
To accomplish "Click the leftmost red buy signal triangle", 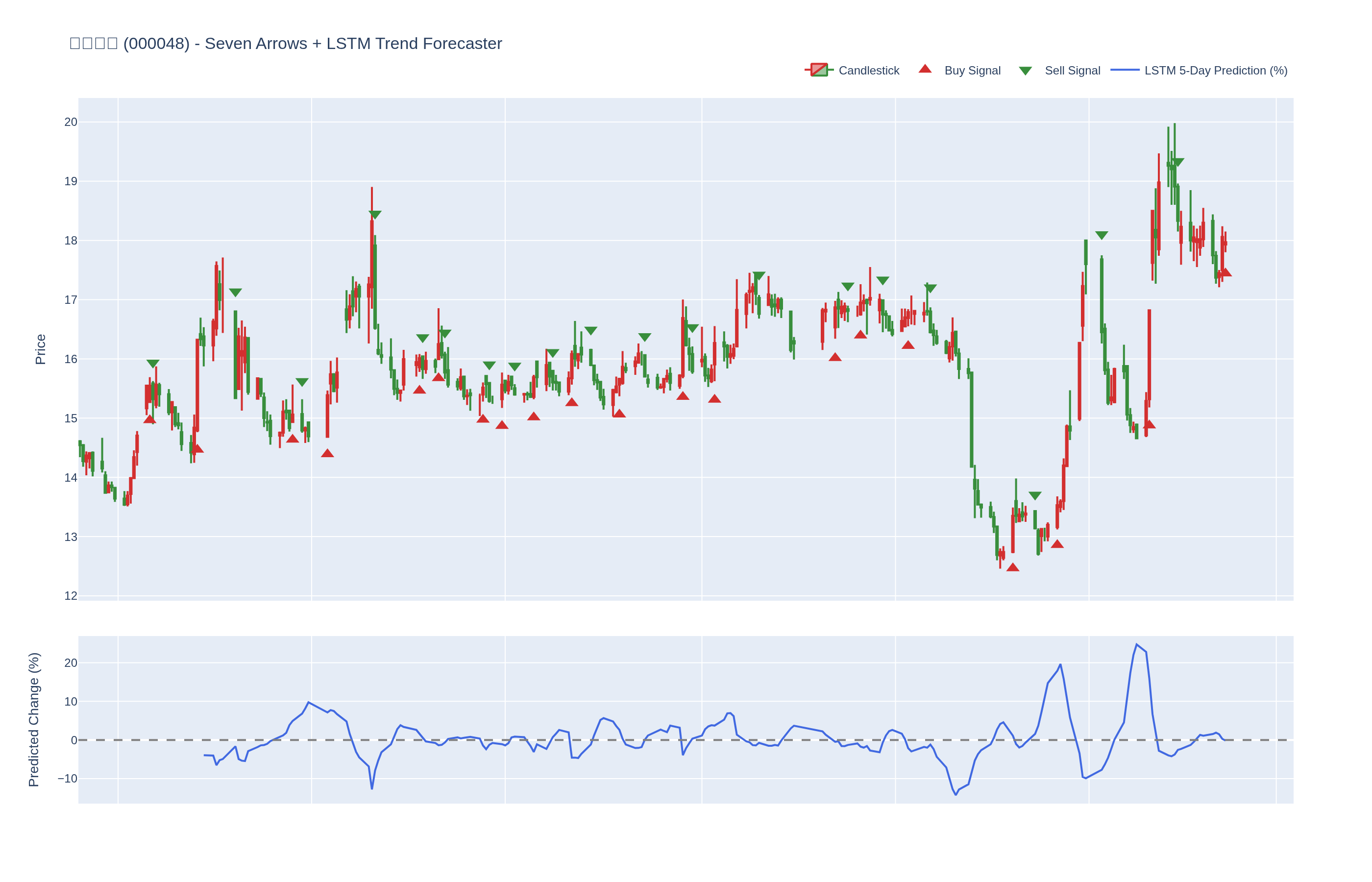I will click(149, 419).
